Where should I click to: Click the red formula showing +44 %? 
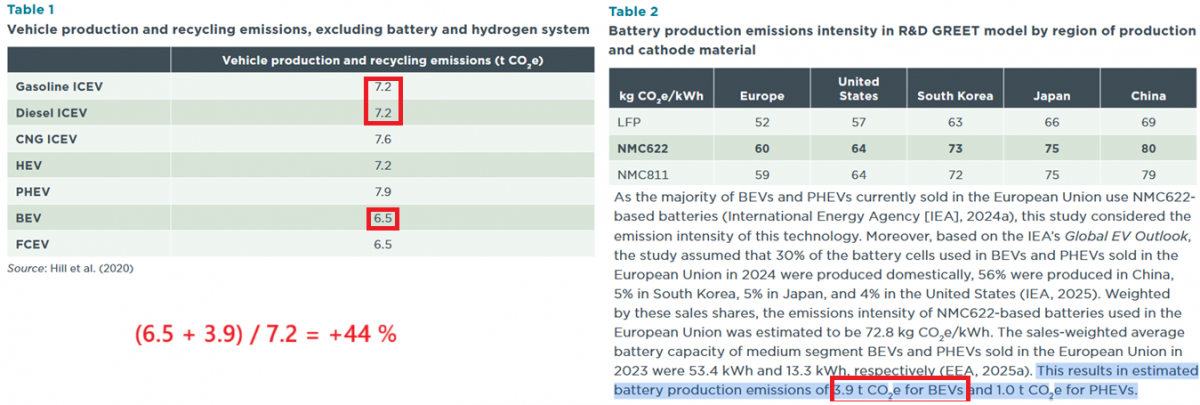click(266, 334)
